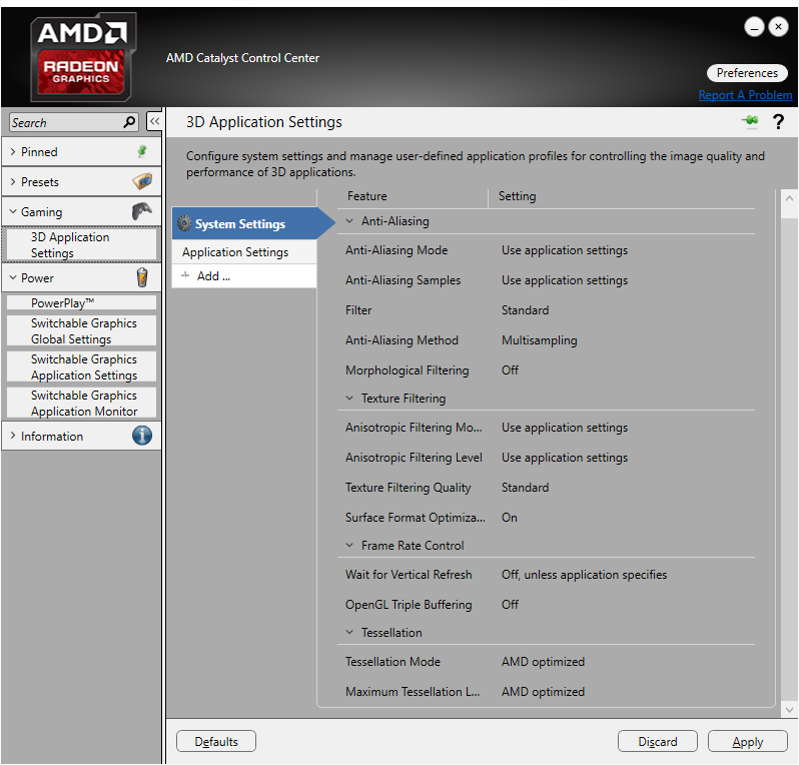Click the Wait for Vertical Refresh label
This screenshot has width=799, height=765.
coord(408,574)
